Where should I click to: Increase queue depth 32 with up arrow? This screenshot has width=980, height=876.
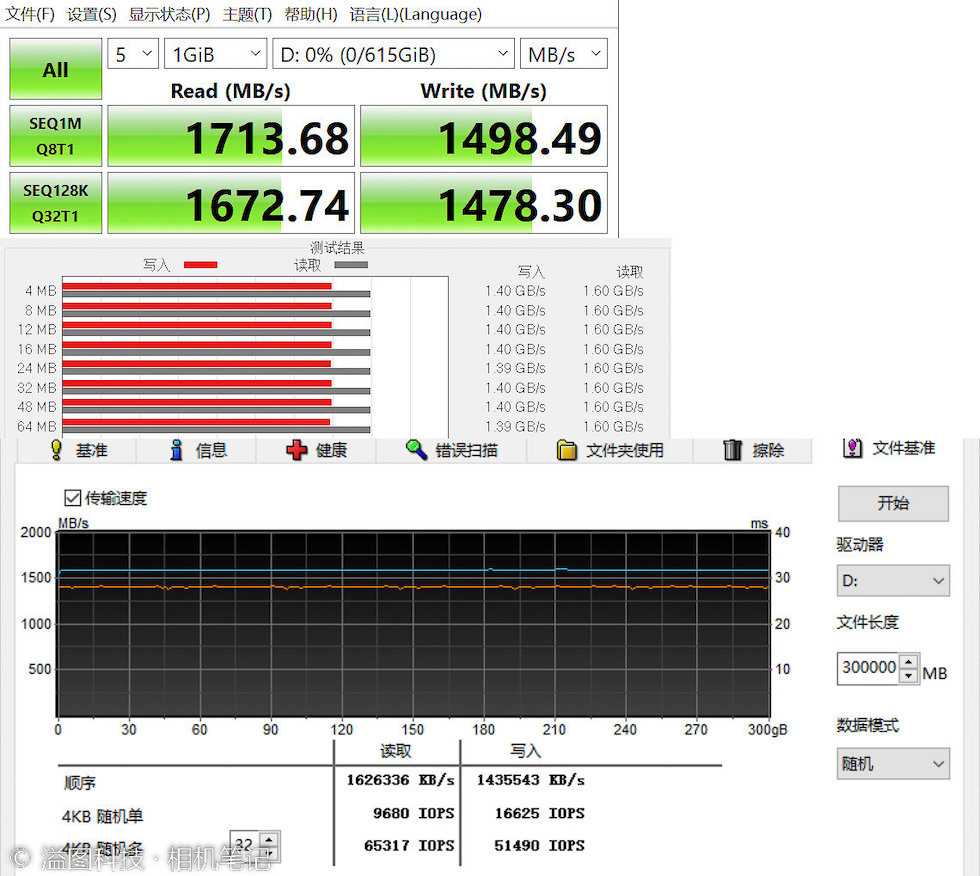pos(269,839)
